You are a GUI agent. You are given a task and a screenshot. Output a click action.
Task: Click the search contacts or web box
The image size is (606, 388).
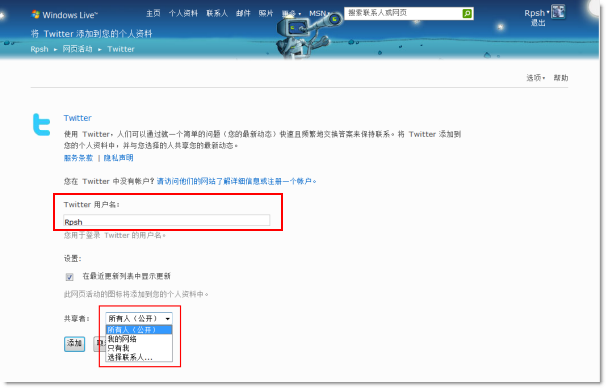(403, 13)
